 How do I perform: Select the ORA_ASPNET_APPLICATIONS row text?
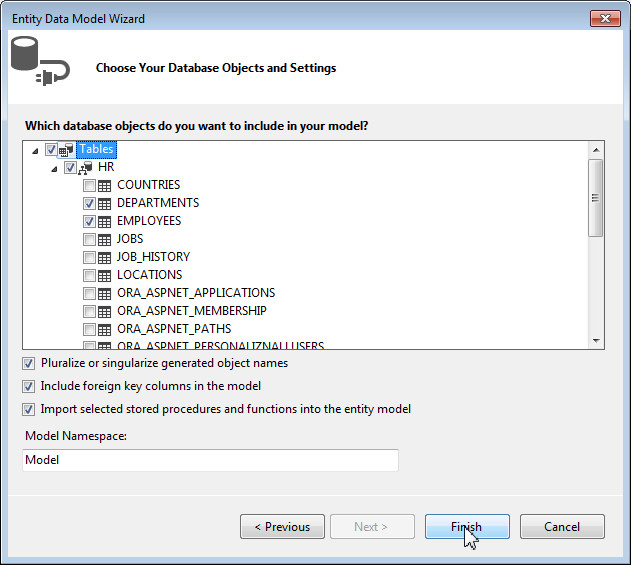[x=196, y=293]
